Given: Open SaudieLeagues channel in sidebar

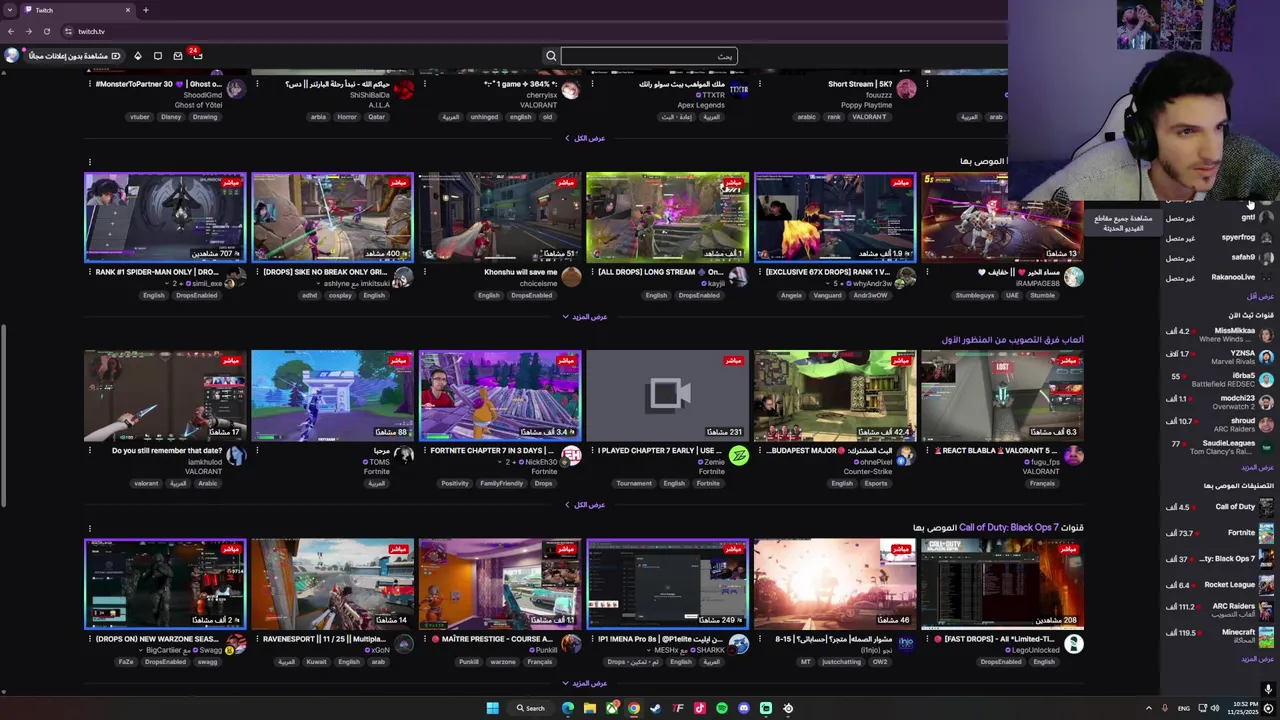Looking at the screenshot, I should (1220, 447).
